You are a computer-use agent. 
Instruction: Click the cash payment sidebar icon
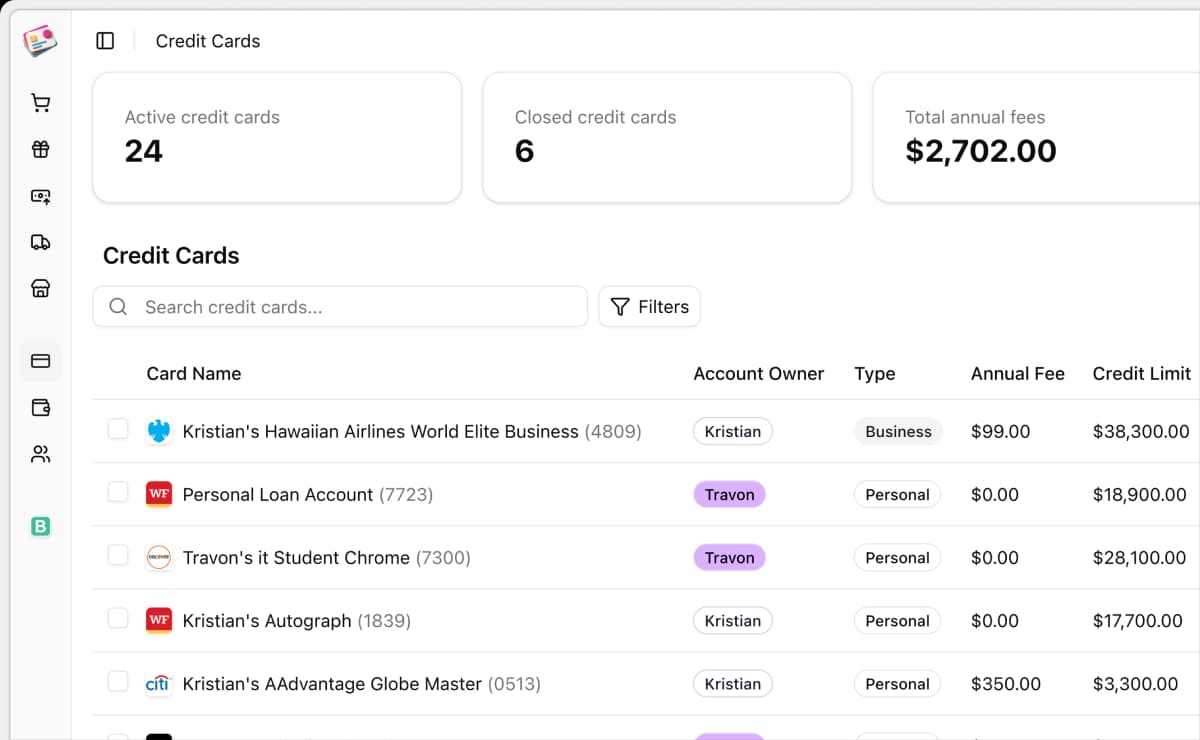(x=40, y=196)
